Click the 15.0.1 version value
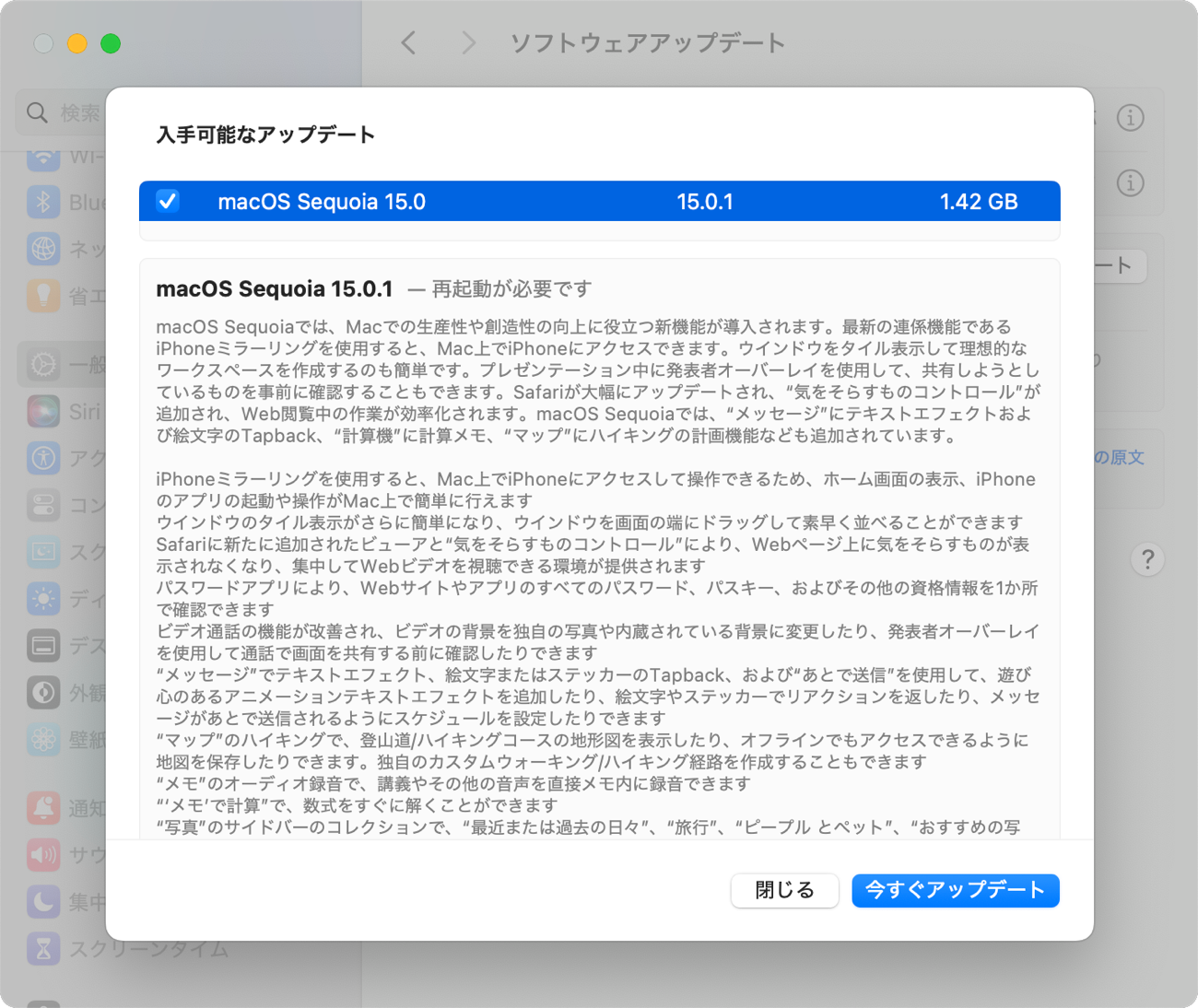Image resolution: width=1198 pixels, height=1008 pixels. (705, 202)
